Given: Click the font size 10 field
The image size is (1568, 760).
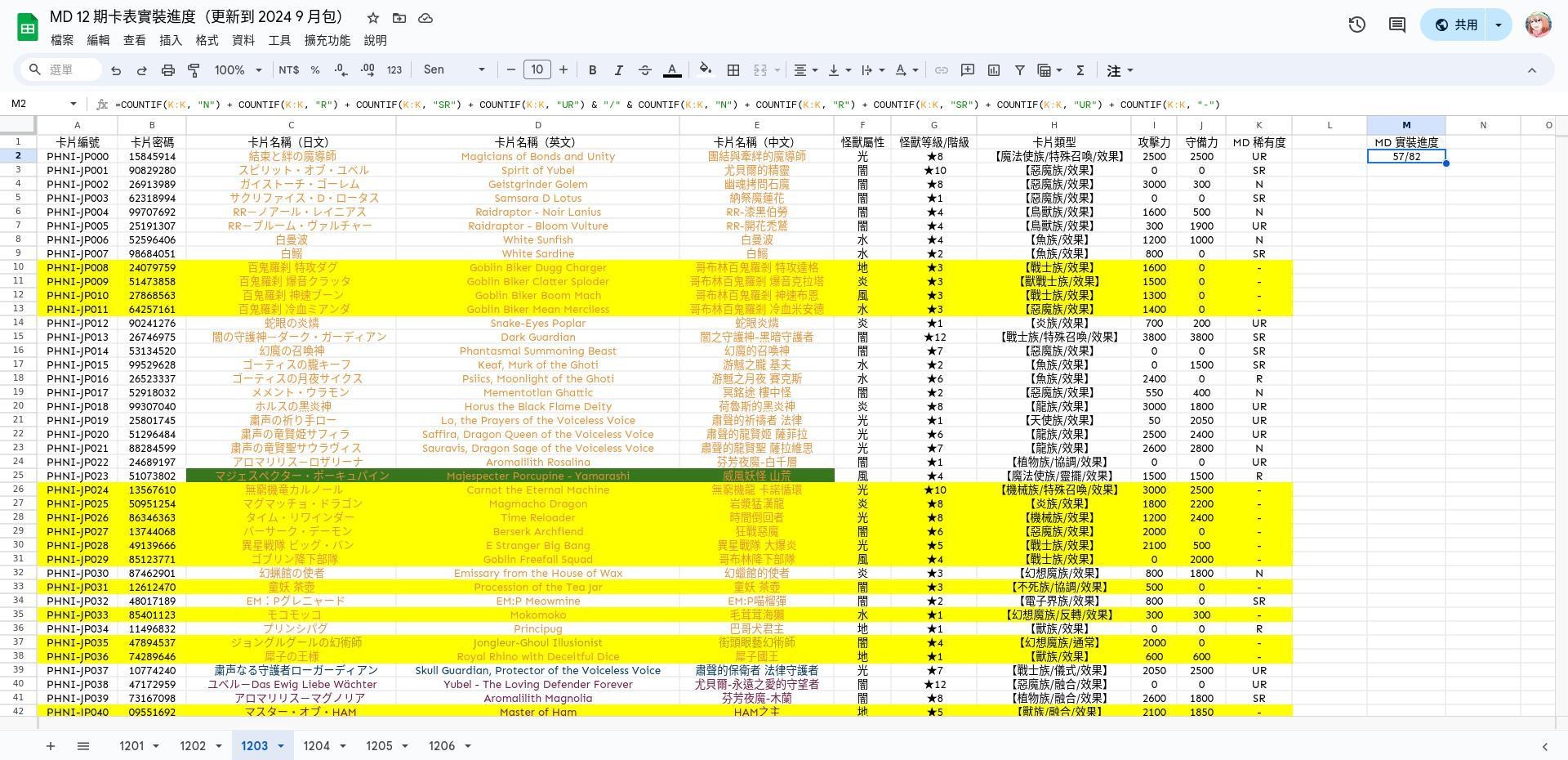Looking at the screenshot, I should pos(537,70).
